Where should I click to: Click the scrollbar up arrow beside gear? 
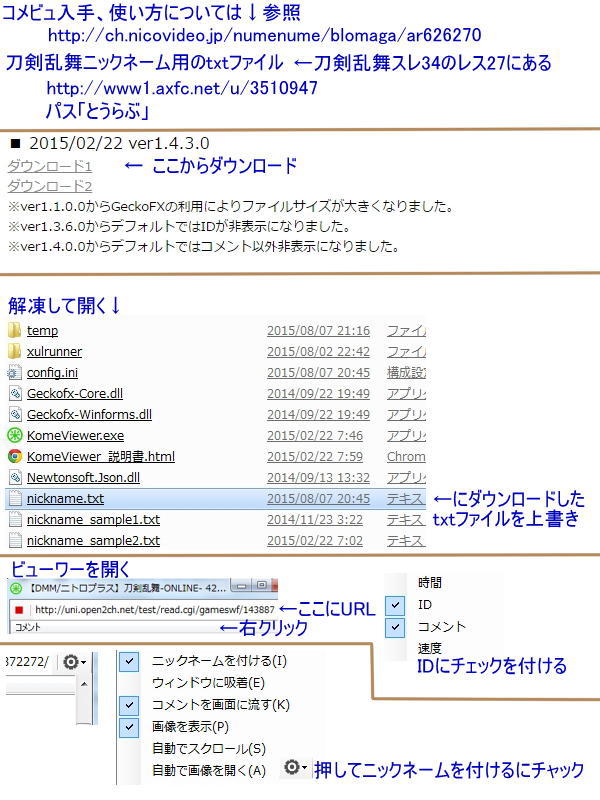pyautogui.click(x=84, y=684)
